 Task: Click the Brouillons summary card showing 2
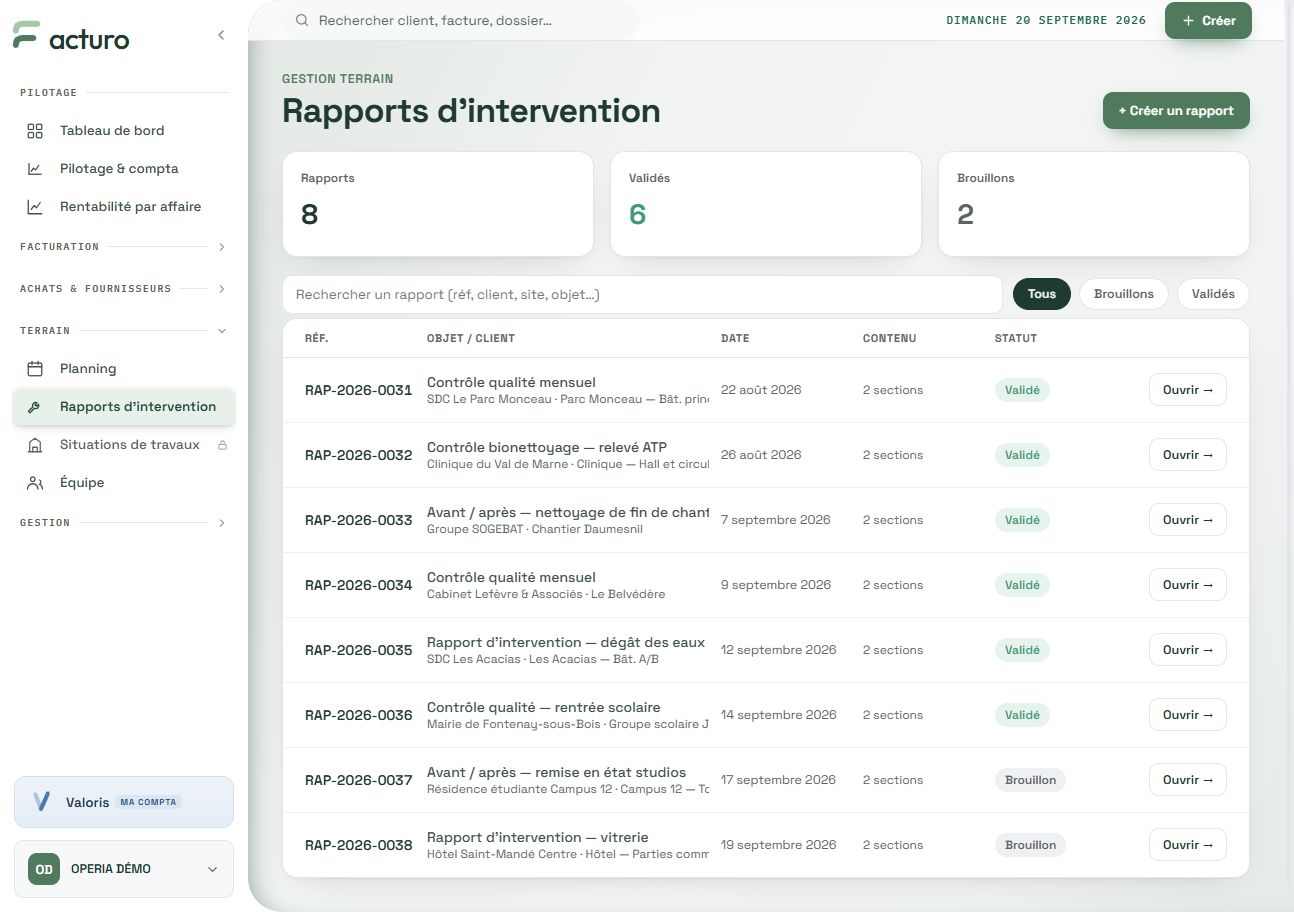[1094, 204]
